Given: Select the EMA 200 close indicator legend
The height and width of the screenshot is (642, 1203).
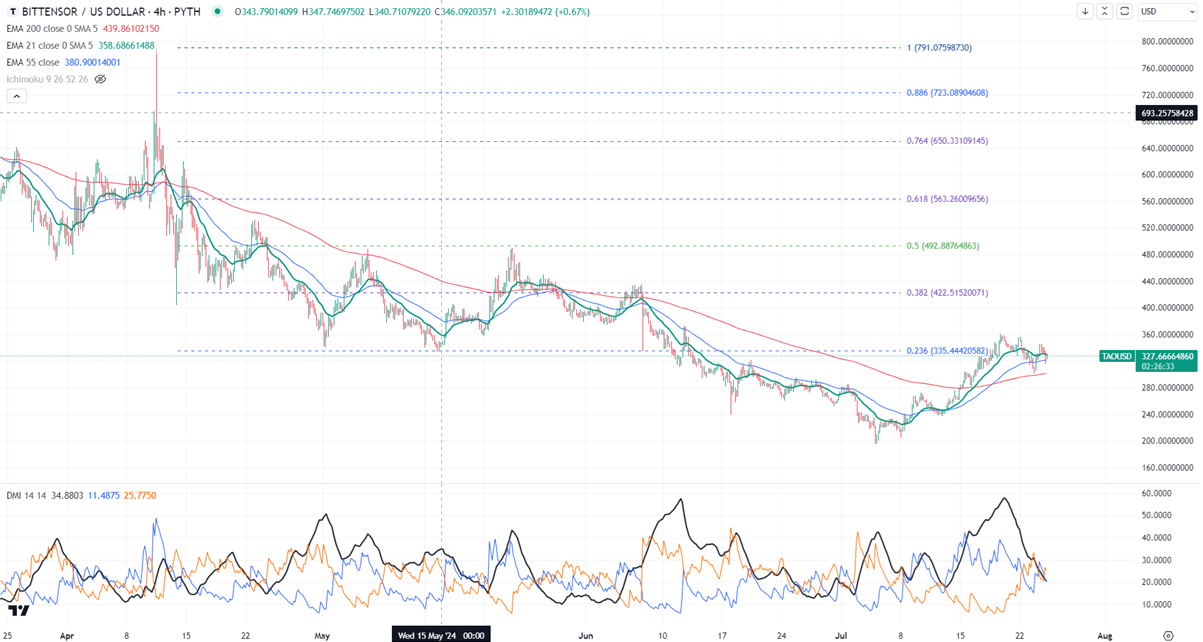Looking at the screenshot, I should click(54, 29).
